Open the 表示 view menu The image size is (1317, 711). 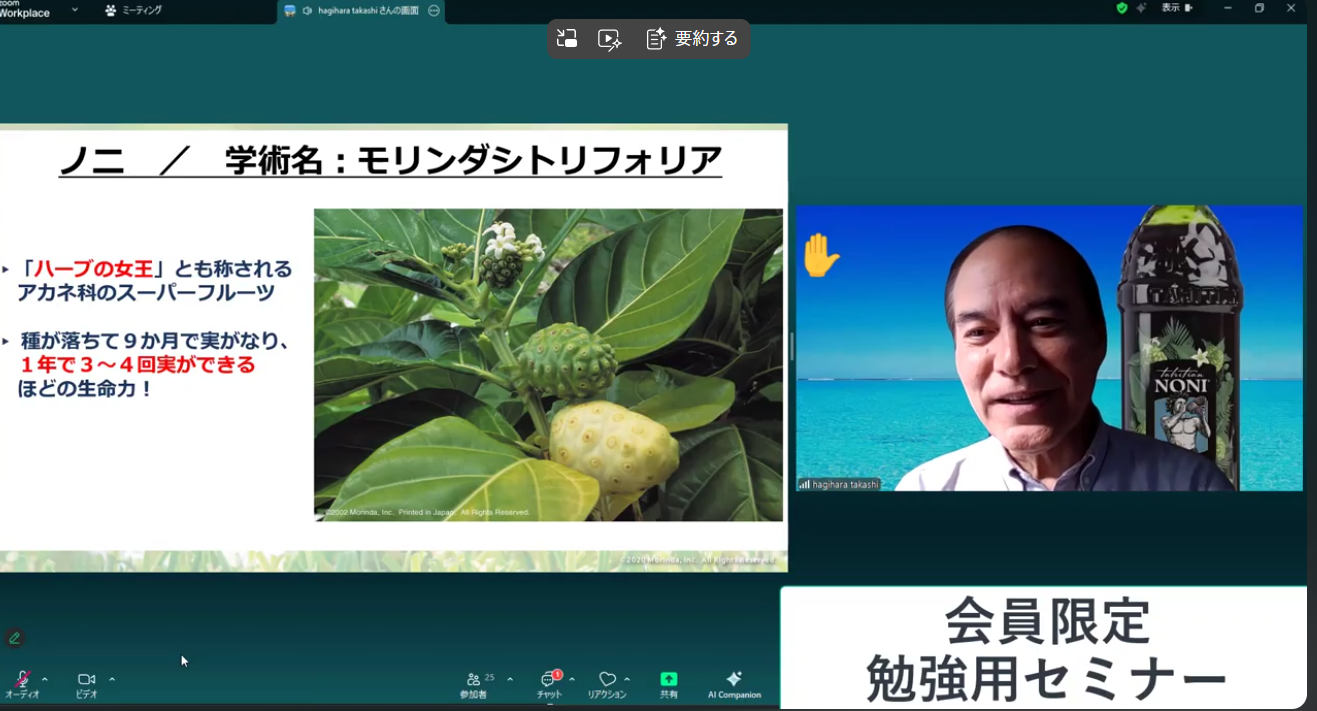(1176, 8)
